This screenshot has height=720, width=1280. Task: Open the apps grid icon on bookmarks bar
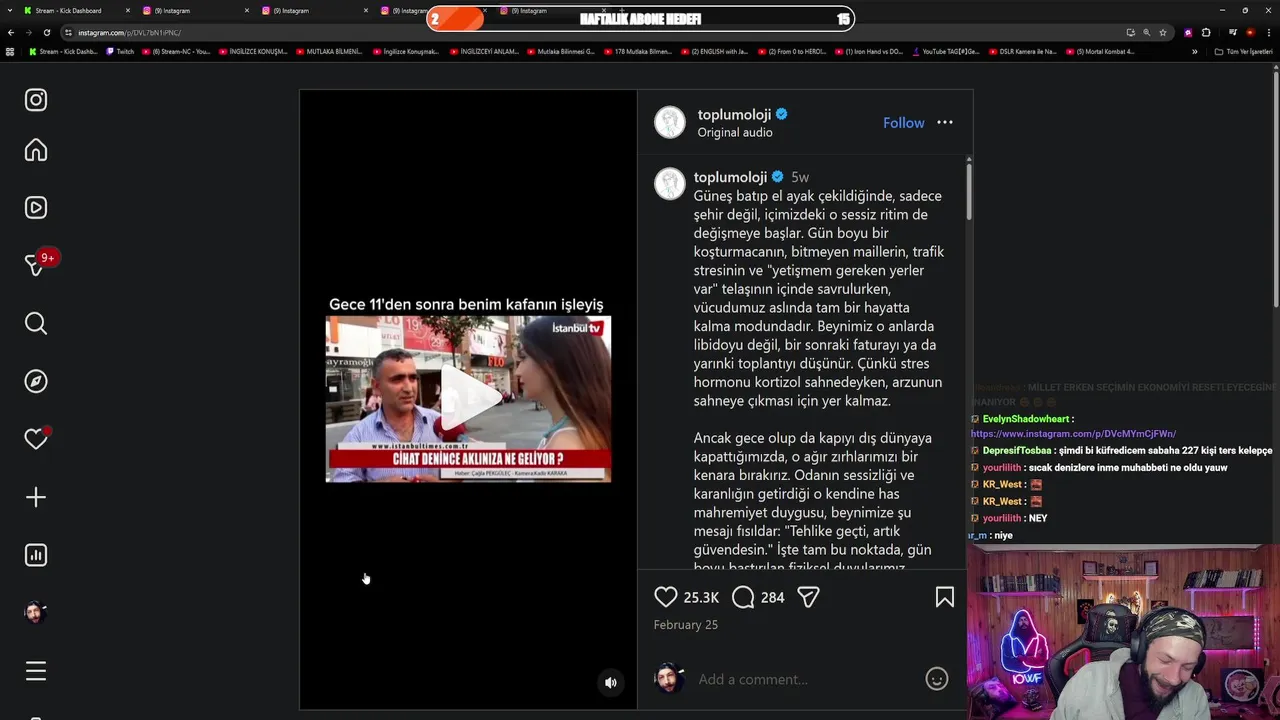[x=10, y=52]
